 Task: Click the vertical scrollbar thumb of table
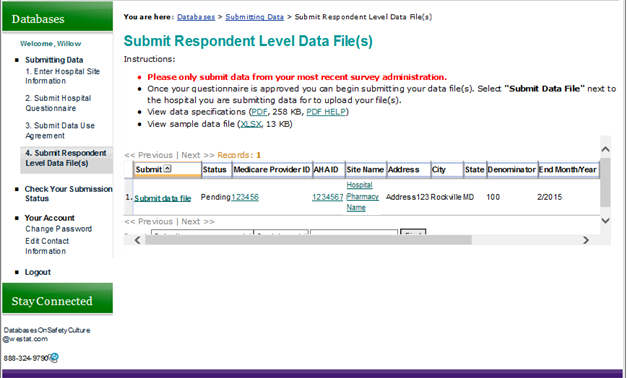pos(605,182)
